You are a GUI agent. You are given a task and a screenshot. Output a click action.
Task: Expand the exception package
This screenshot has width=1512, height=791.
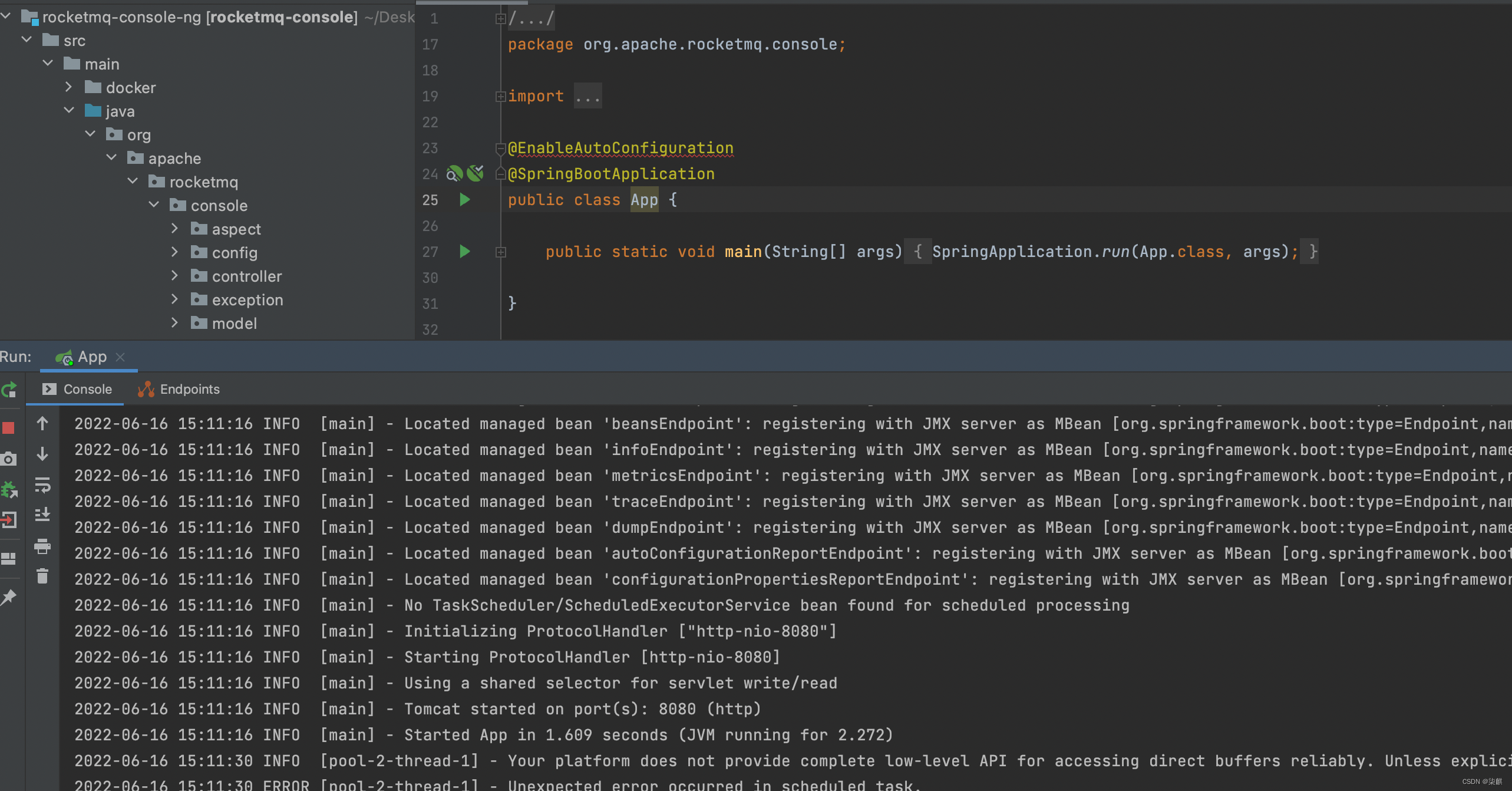[174, 299]
